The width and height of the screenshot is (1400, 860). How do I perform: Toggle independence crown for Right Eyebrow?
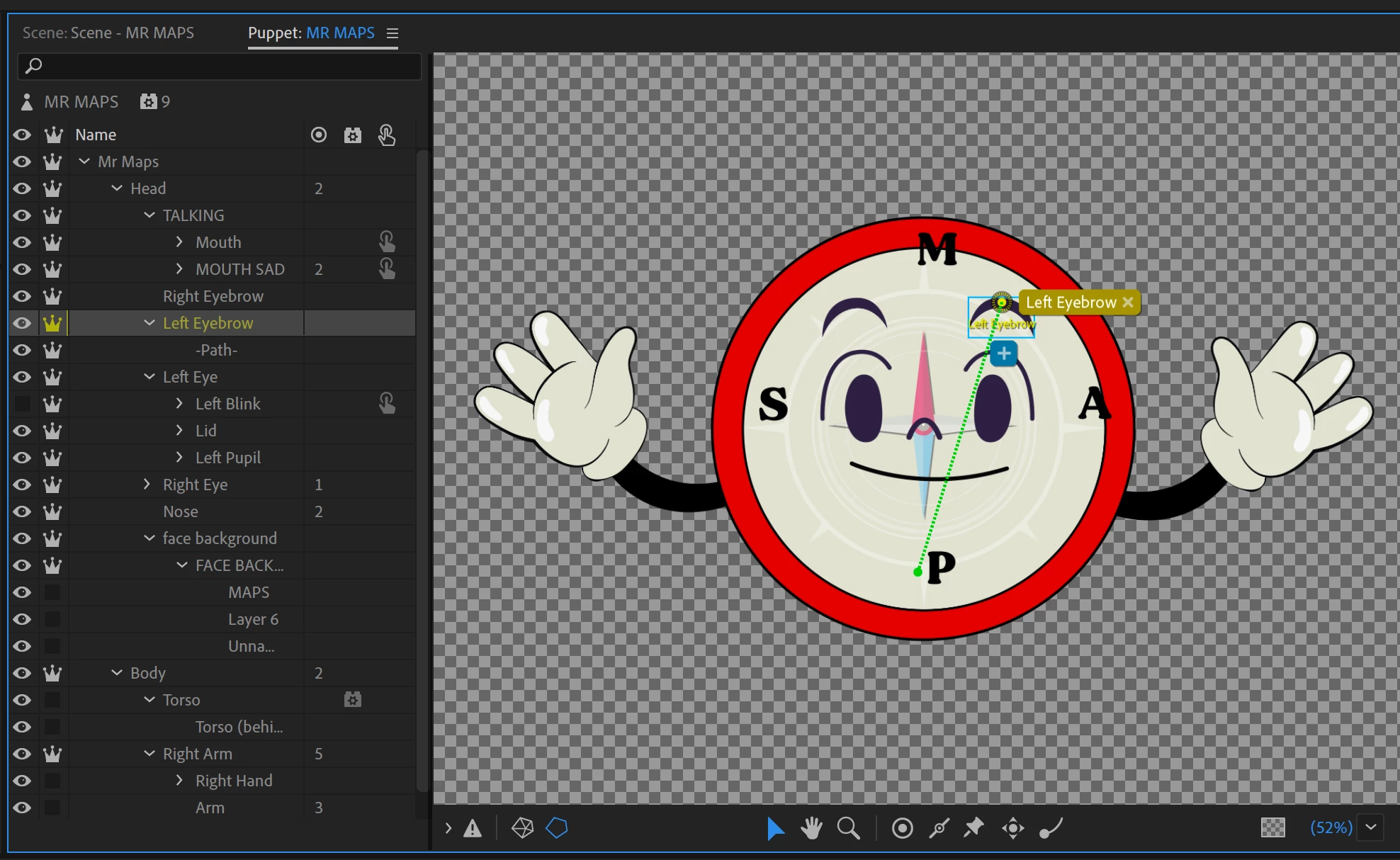tap(52, 296)
